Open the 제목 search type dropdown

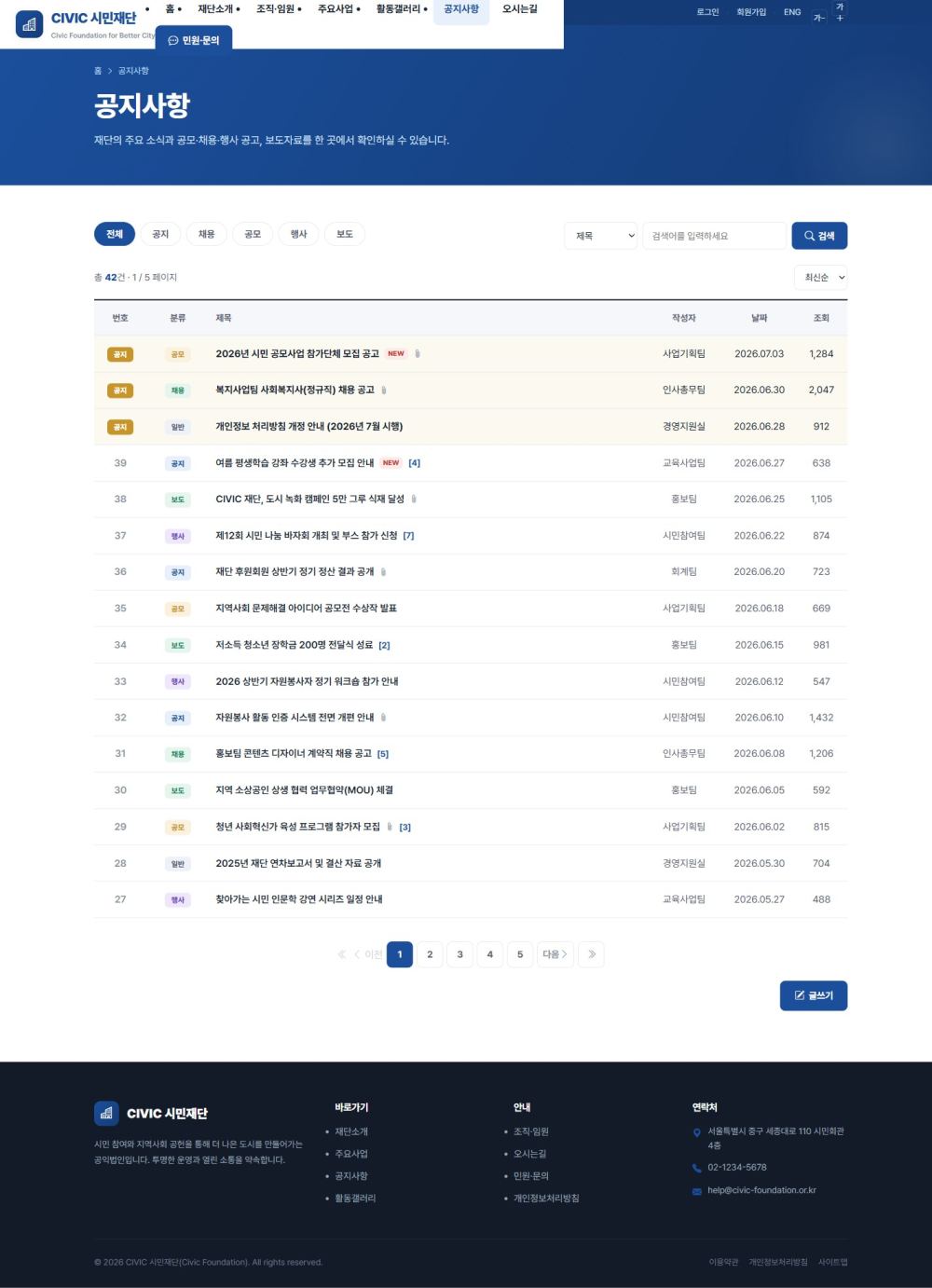tap(601, 236)
